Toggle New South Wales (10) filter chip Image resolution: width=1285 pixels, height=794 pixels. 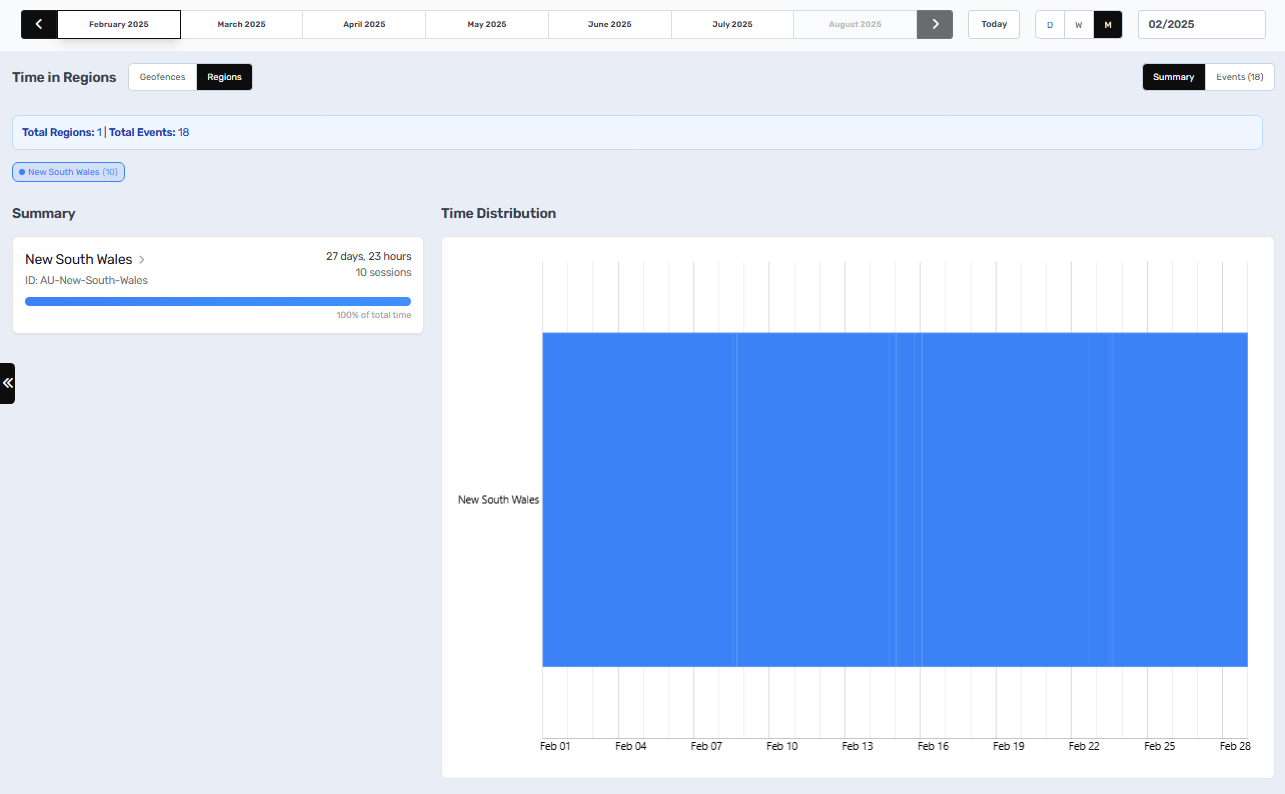coord(68,172)
